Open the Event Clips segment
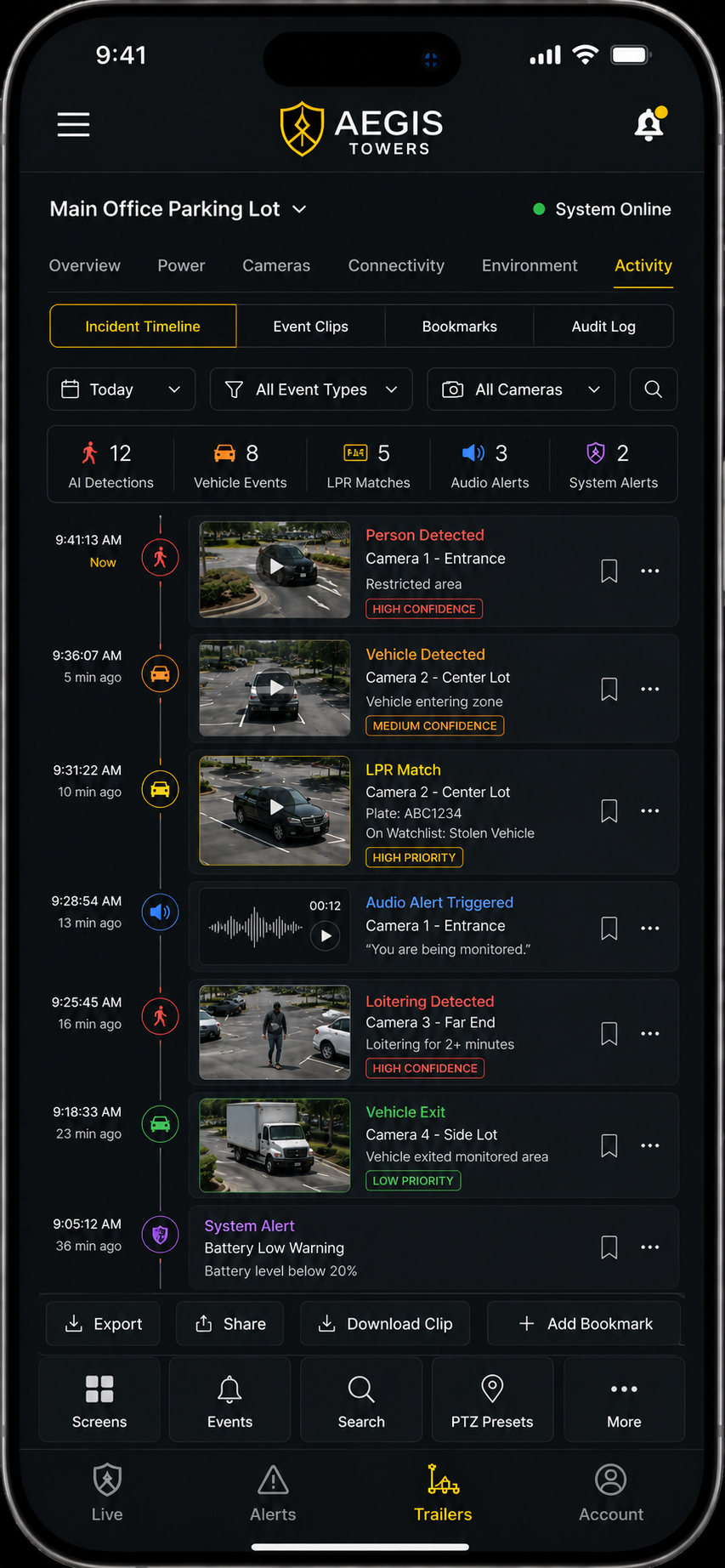This screenshot has height=1568, width=725. pyautogui.click(x=311, y=326)
